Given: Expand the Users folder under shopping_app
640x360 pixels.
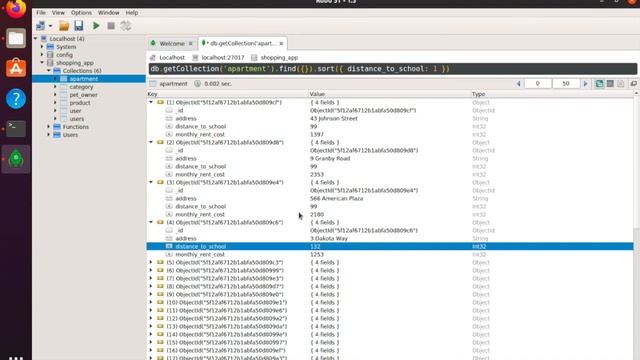Looking at the screenshot, I should click(49, 135).
